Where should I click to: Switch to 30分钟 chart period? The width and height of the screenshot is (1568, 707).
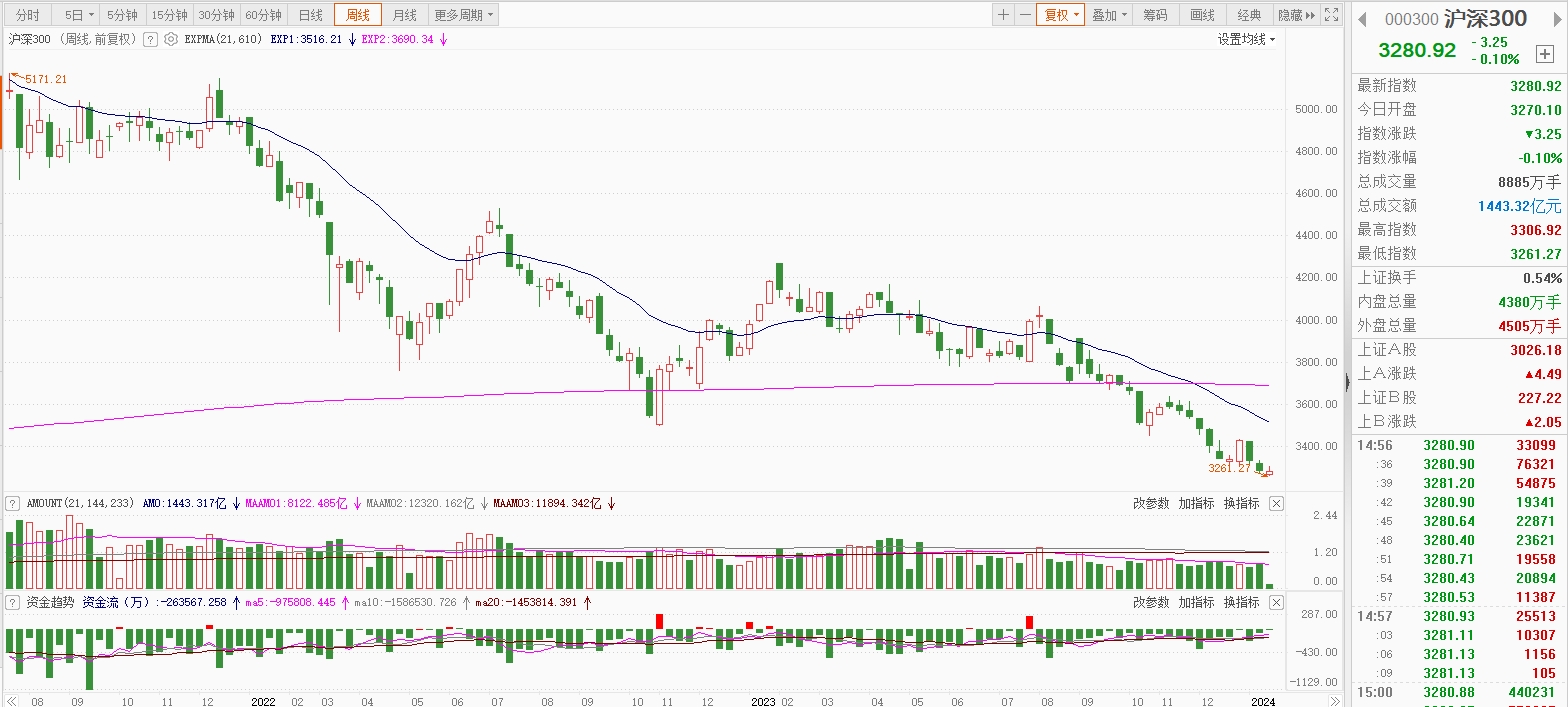pyautogui.click(x=216, y=15)
